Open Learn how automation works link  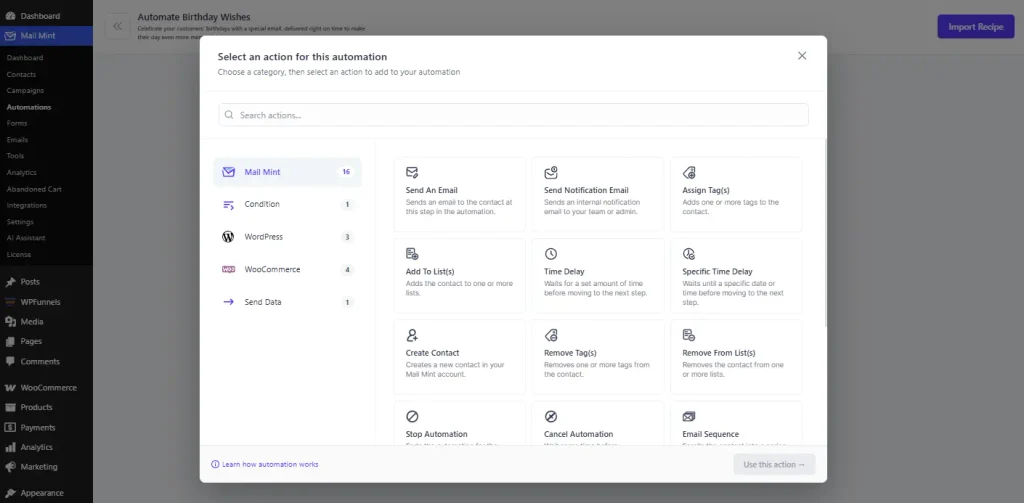[270, 464]
